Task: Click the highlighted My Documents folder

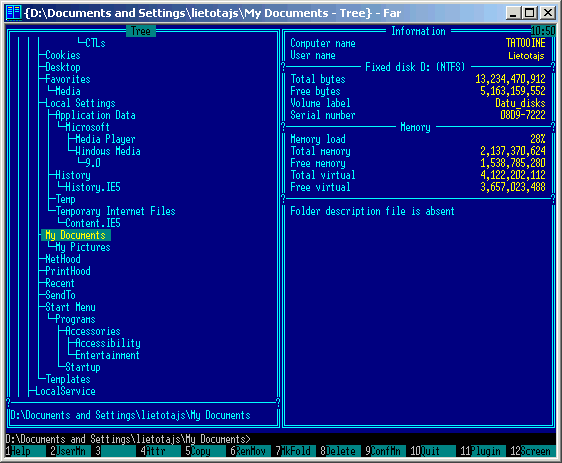Action: click(x=76, y=235)
